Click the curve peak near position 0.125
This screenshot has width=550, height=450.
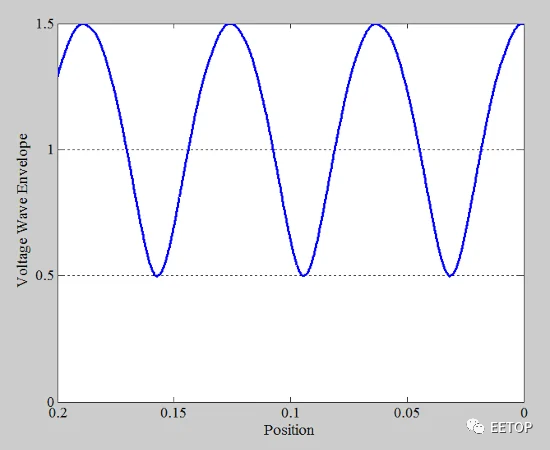[230, 24]
